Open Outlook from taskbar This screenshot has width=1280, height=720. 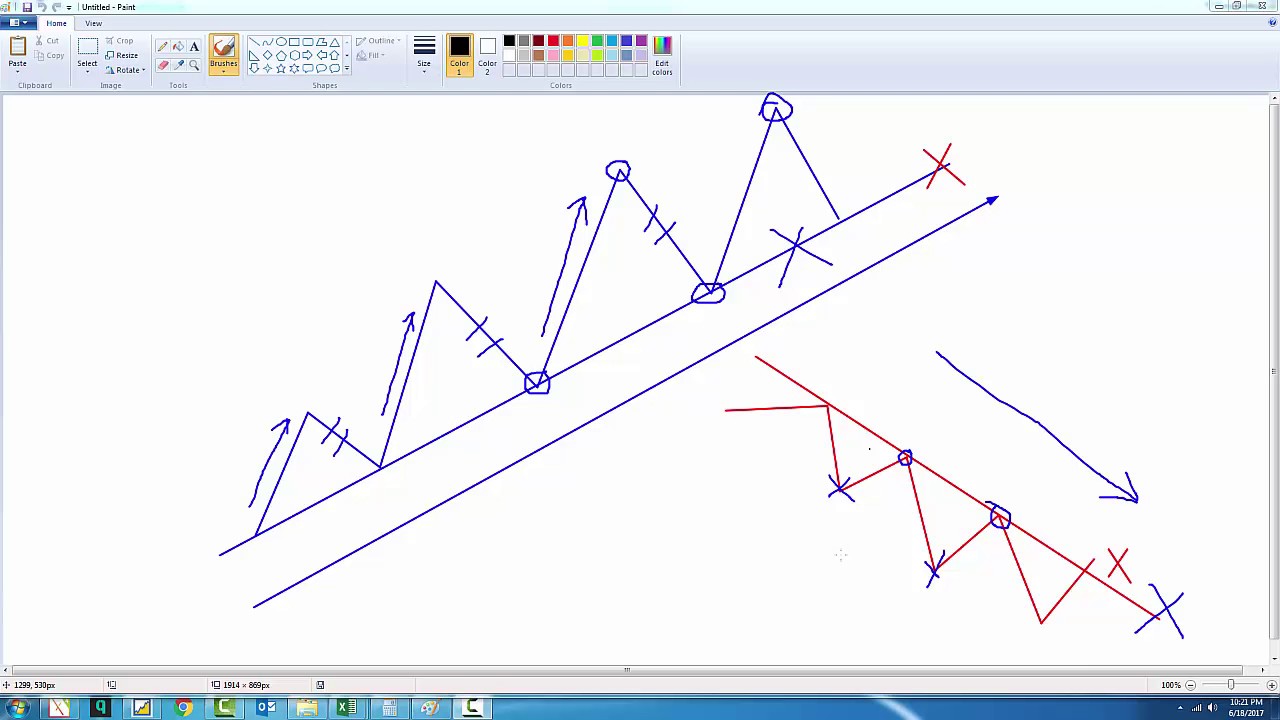266,708
